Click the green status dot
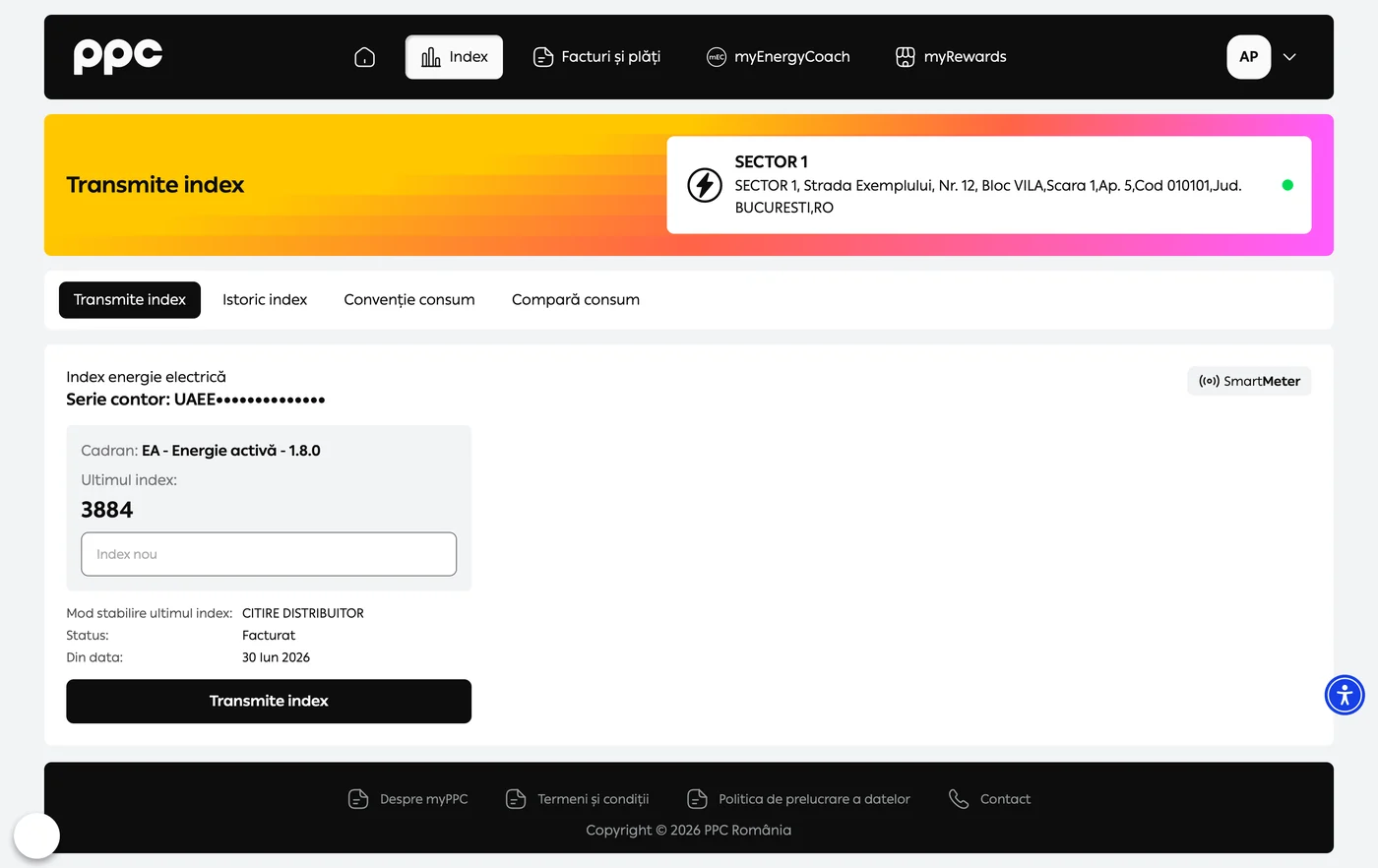Viewport: 1378px width, 868px height. 1287,185
